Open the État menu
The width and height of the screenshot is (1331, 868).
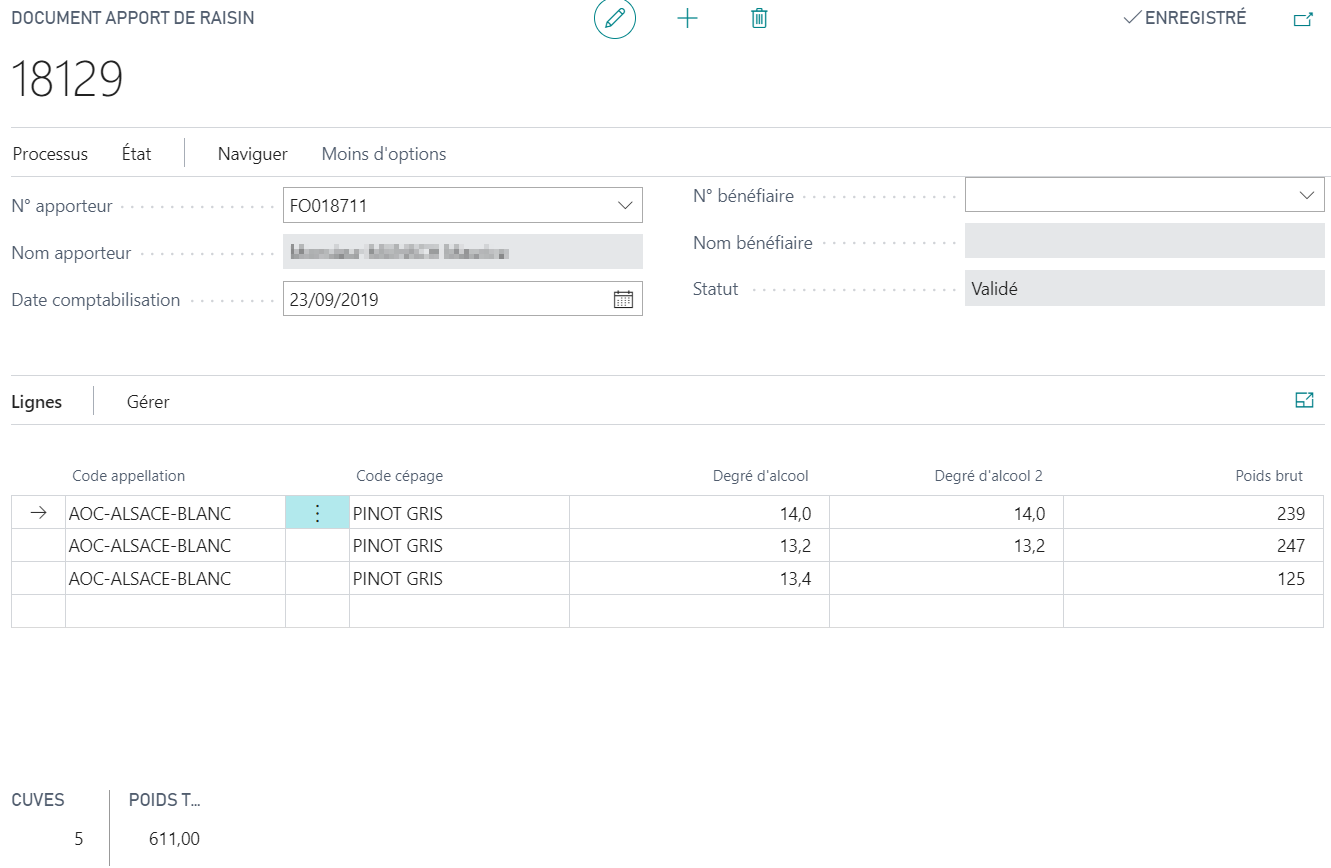pyautogui.click(x=137, y=154)
